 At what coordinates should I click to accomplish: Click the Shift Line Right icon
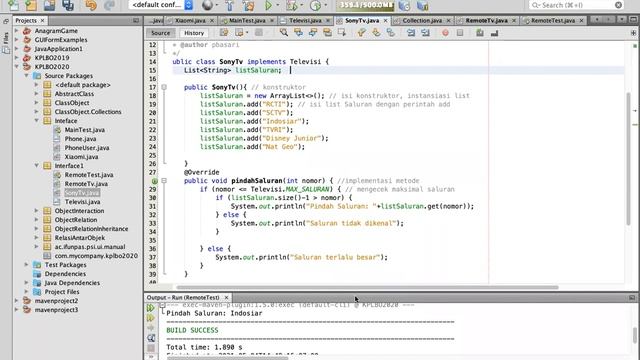point(425,33)
